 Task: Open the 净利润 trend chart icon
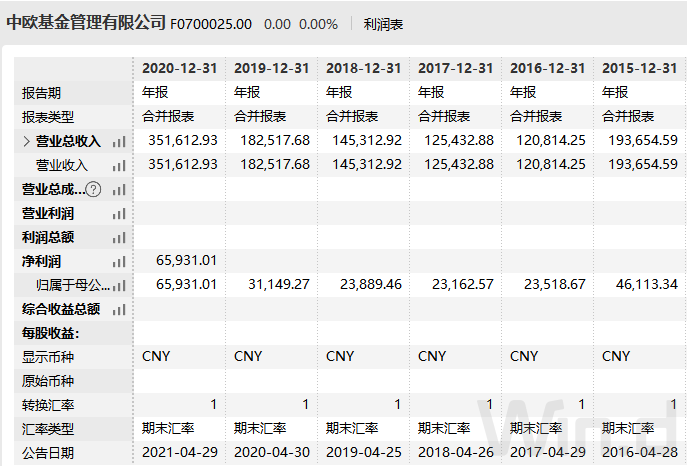pyautogui.click(x=119, y=261)
